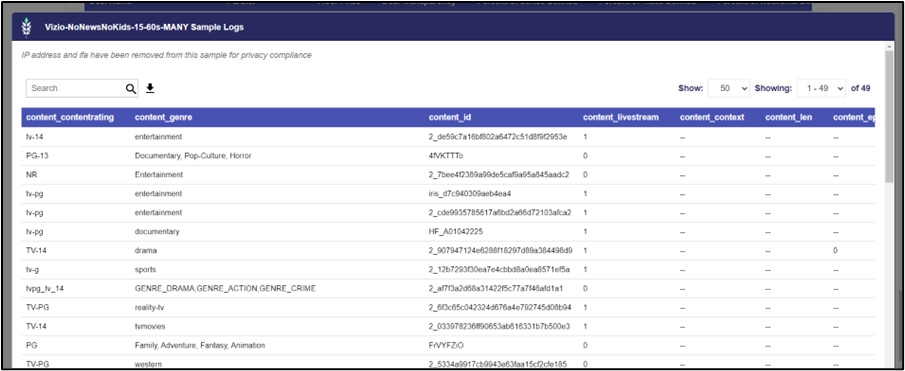Select the row with id 4fVKTTTo

tap(446, 156)
